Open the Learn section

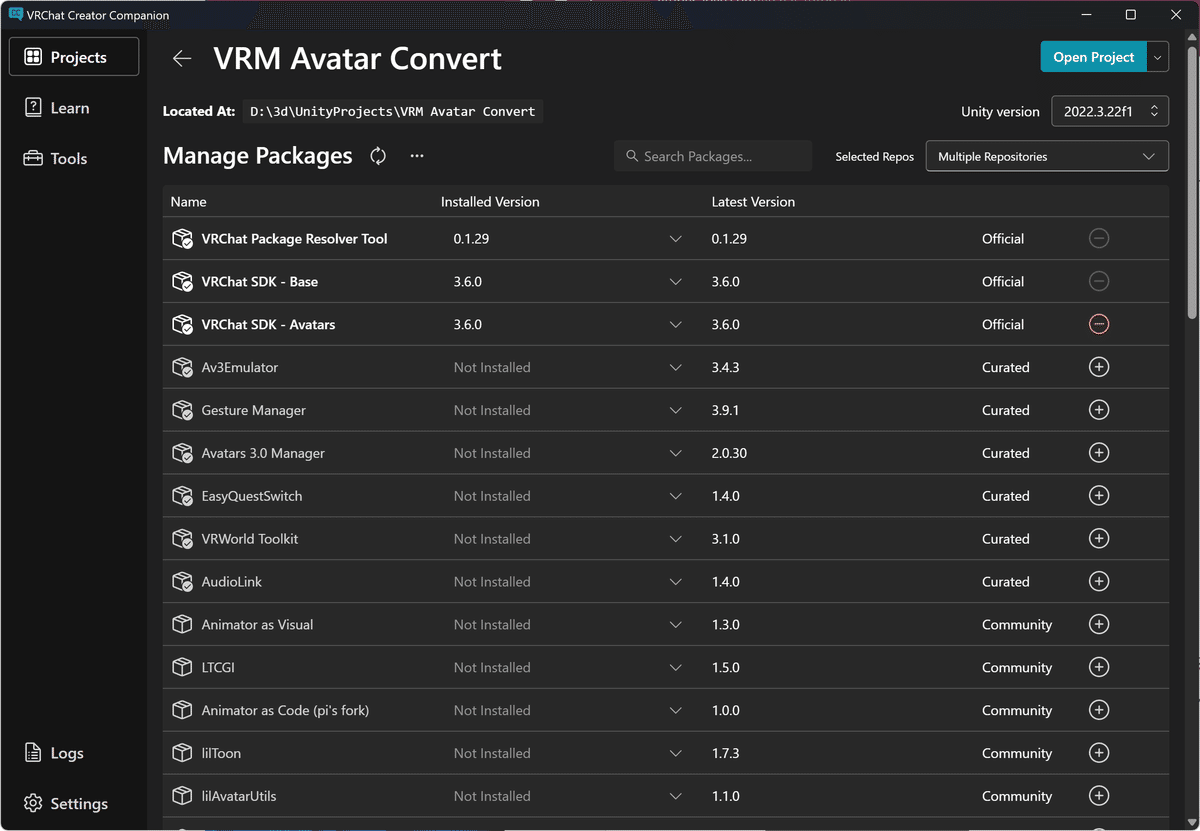click(74, 108)
